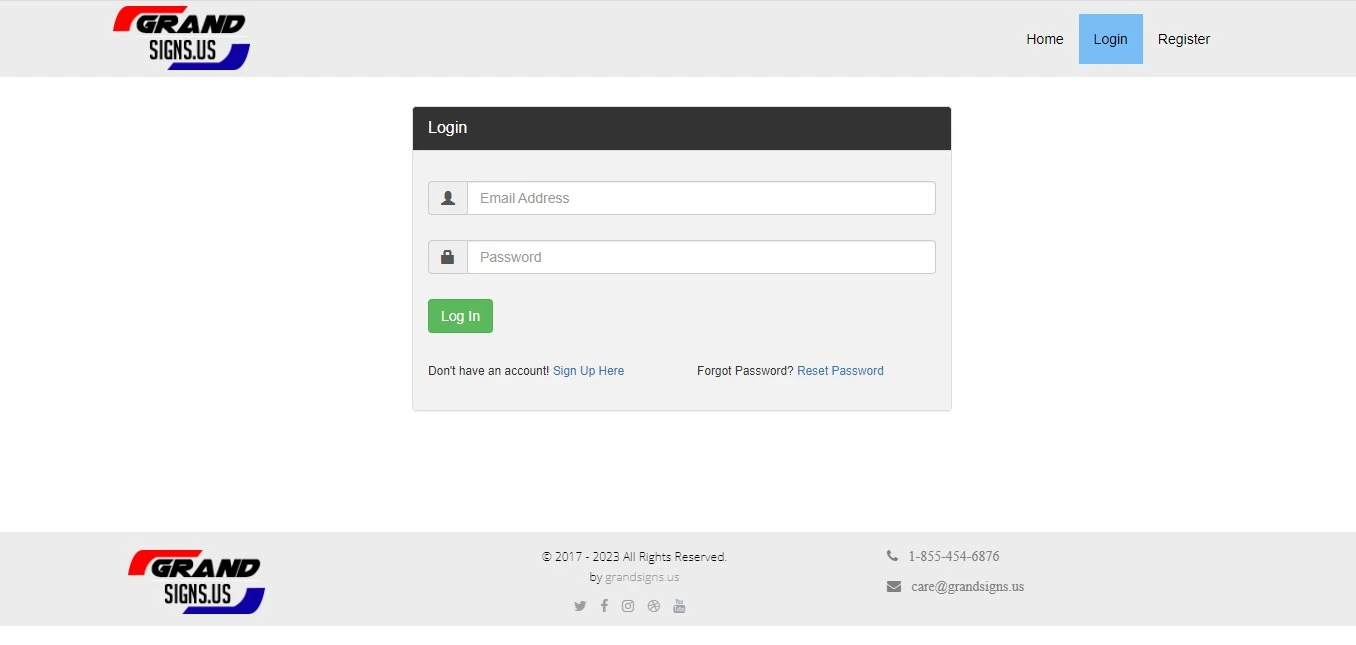Follow the Sign Up Here link
The height and width of the screenshot is (645, 1356).
click(x=588, y=371)
